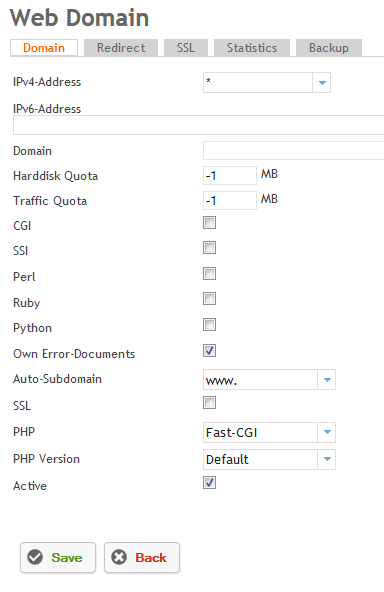
Task: Click the Traffic Quota field
Action: [x=230, y=200]
